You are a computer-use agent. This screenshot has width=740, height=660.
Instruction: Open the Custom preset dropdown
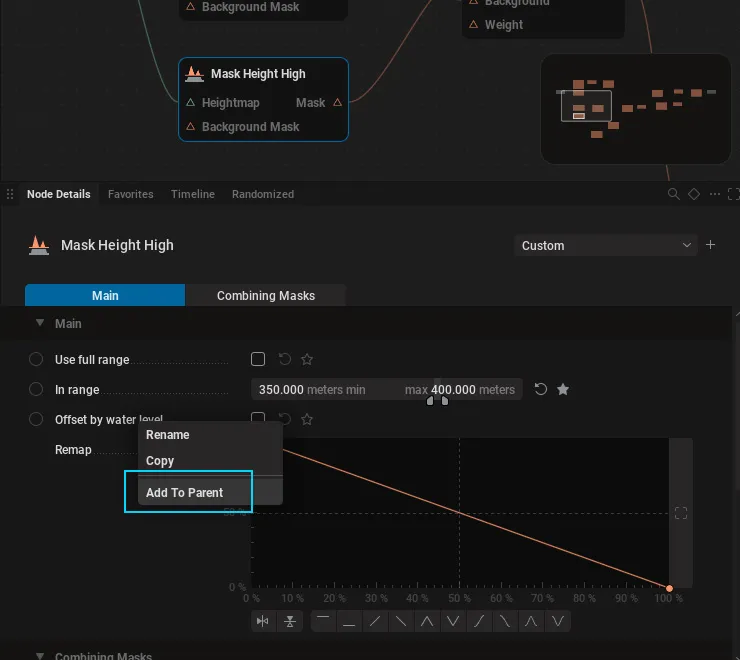605,245
